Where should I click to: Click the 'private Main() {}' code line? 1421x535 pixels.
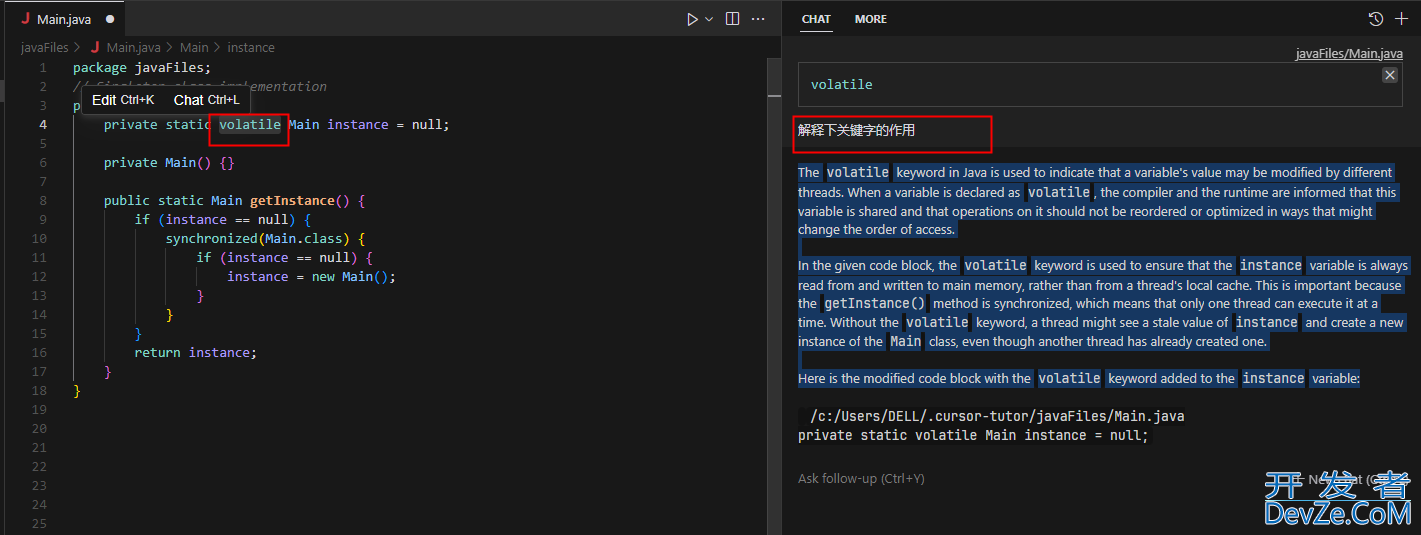tap(169, 163)
